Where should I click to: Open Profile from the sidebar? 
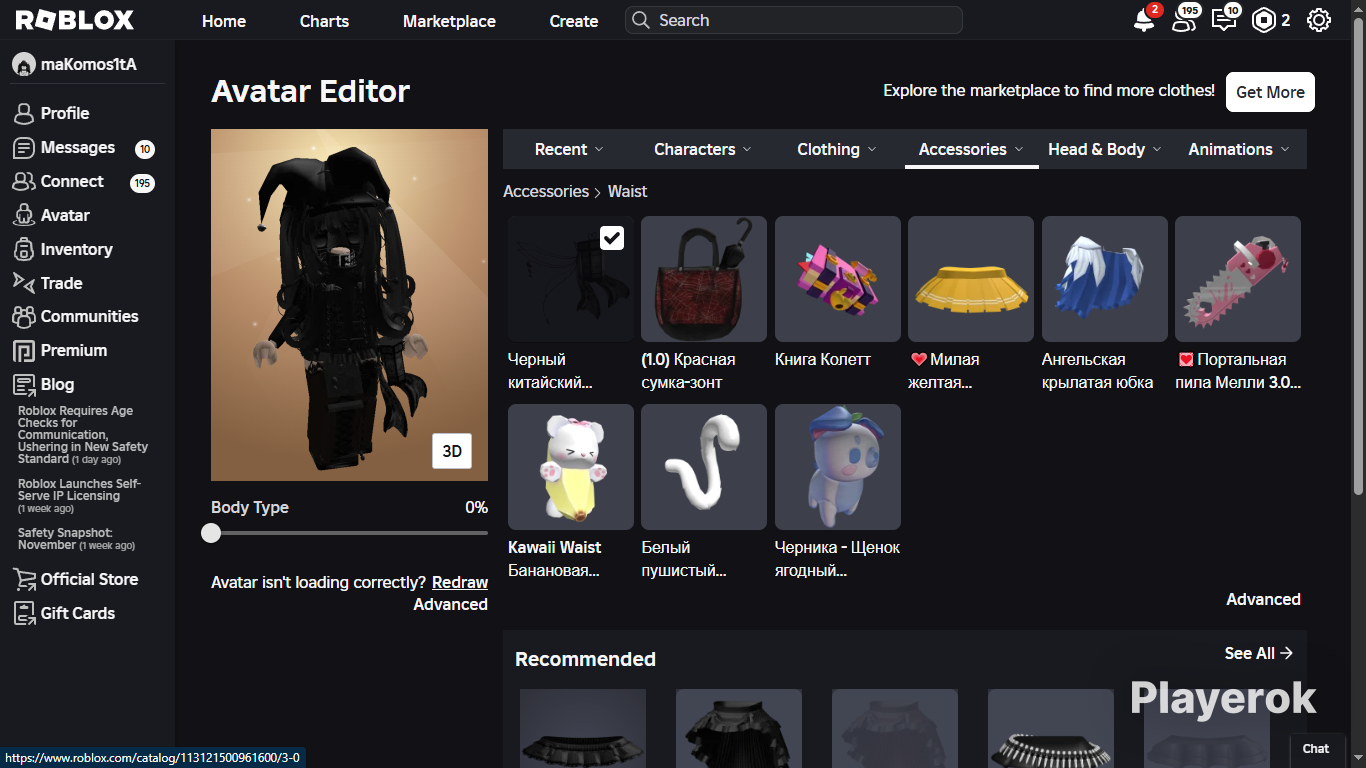pyautogui.click(x=65, y=113)
